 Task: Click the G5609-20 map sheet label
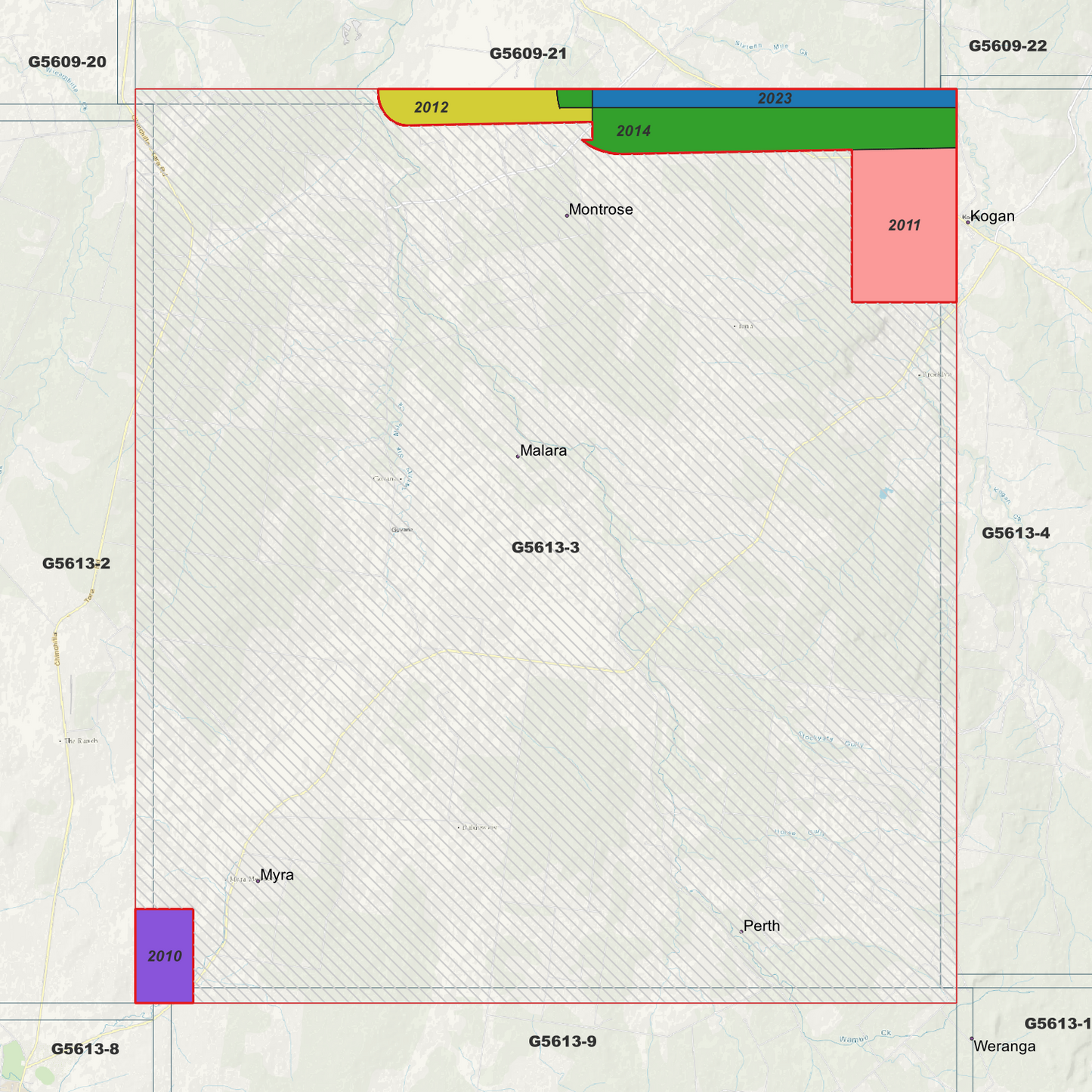[x=67, y=62]
